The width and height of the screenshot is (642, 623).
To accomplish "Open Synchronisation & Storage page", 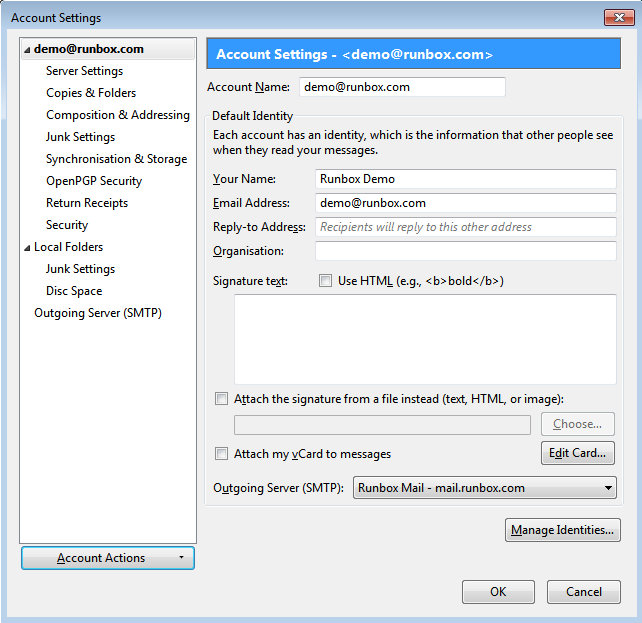I will coord(116,159).
